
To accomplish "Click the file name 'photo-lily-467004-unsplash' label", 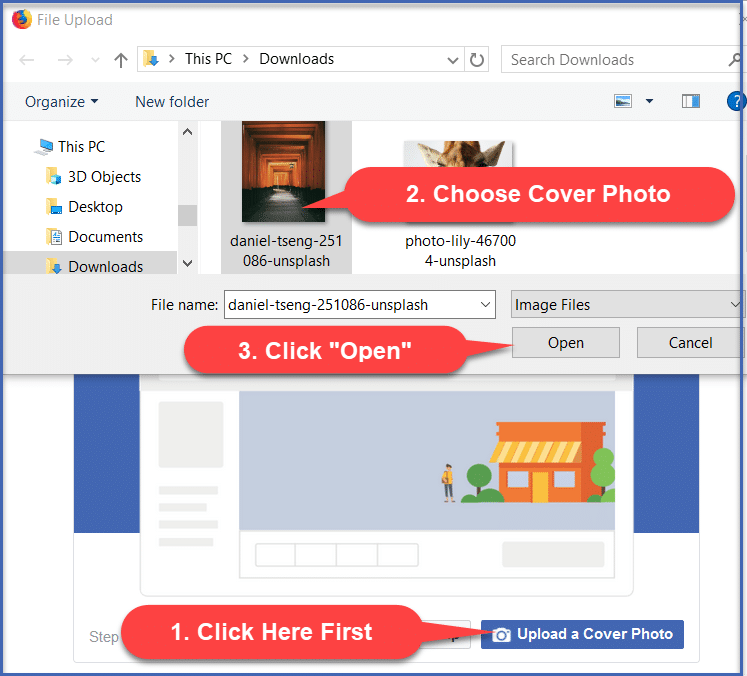I will coord(460,251).
